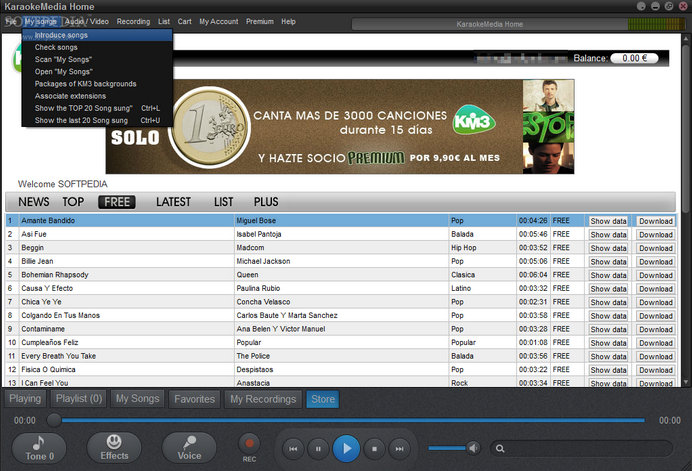Open the Voice microphone button
This screenshot has height=471, width=692.
[x=189, y=448]
